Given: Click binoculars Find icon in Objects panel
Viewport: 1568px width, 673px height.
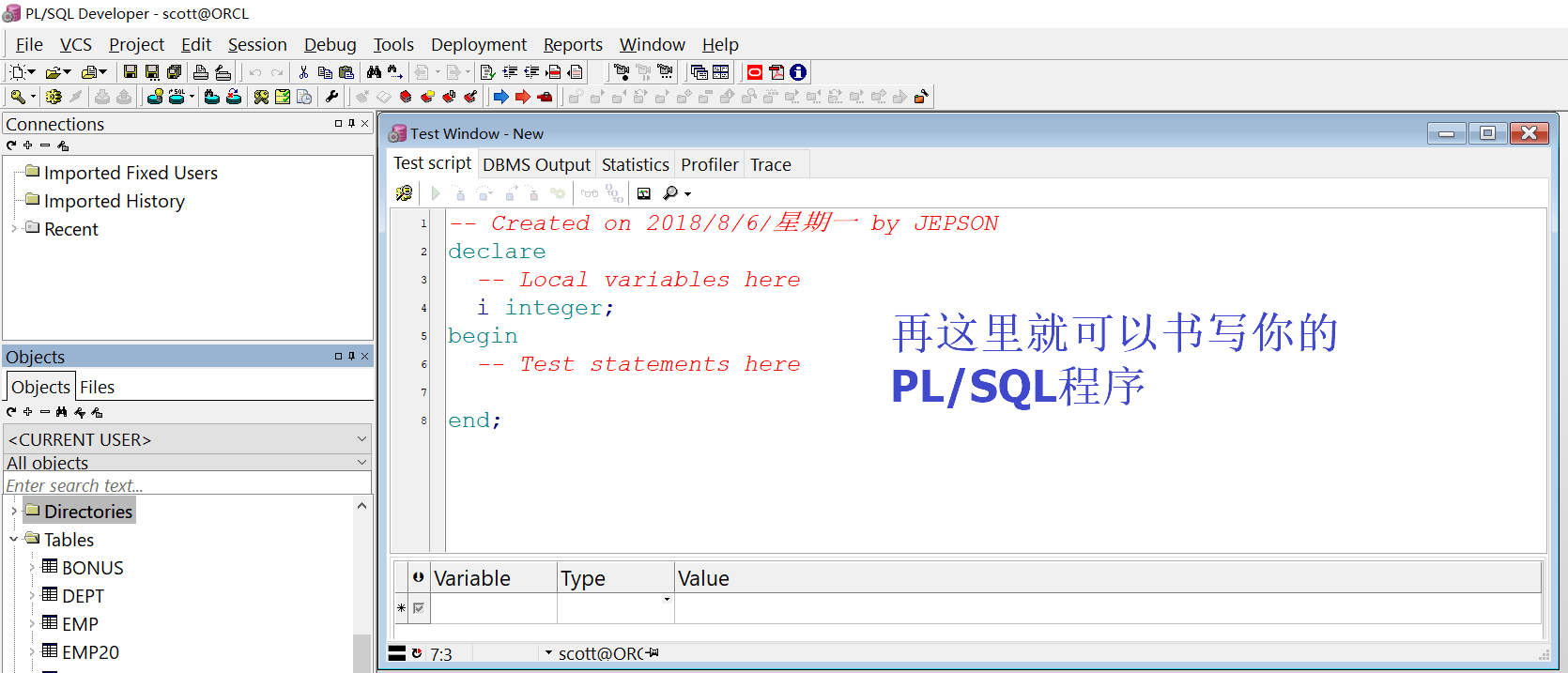Looking at the screenshot, I should click(x=62, y=412).
